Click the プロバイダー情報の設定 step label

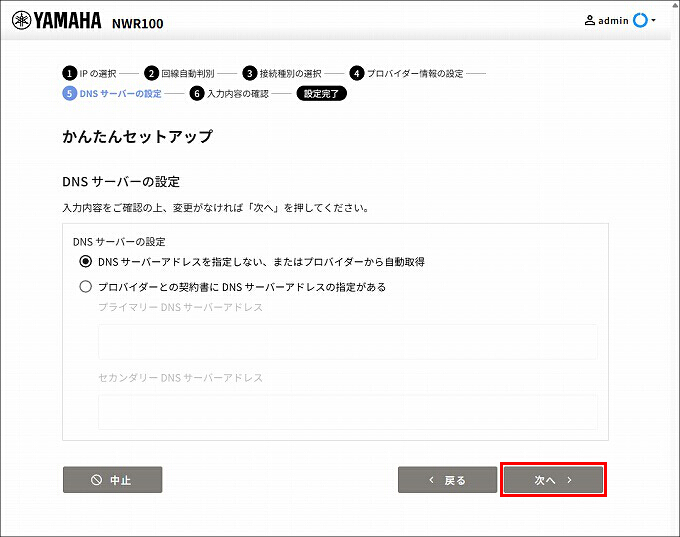tap(415, 73)
